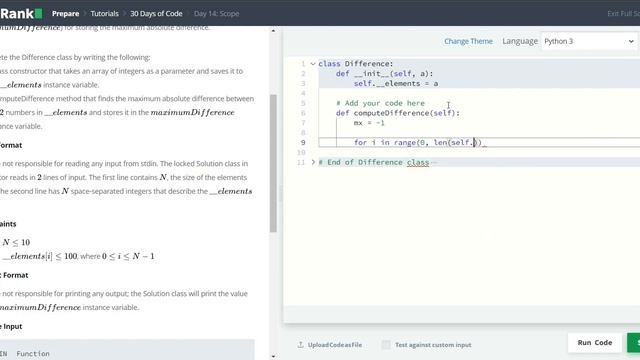The width and height of the screenshot is (640, 360).
Task: Click the problem panel scrollbar thumb
Action: pos(273,163)
